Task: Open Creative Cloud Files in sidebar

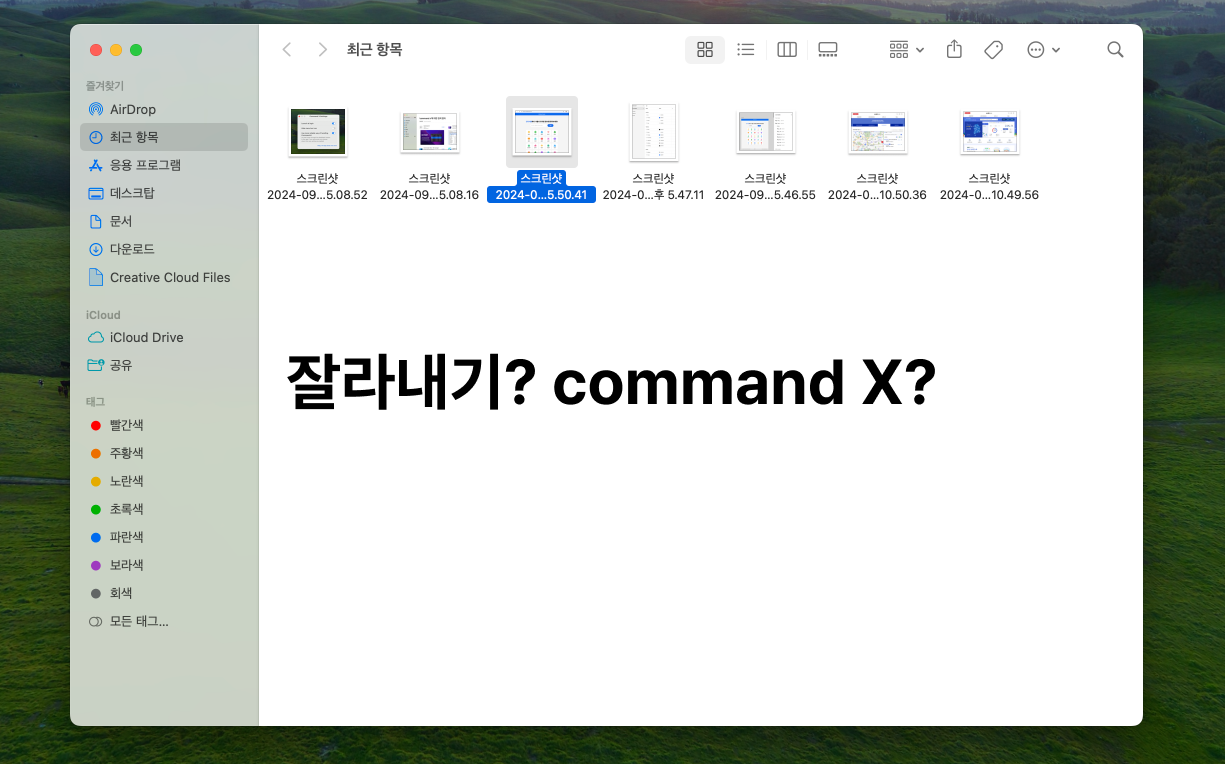Action: pyautogui.click(x=164, y=277)
